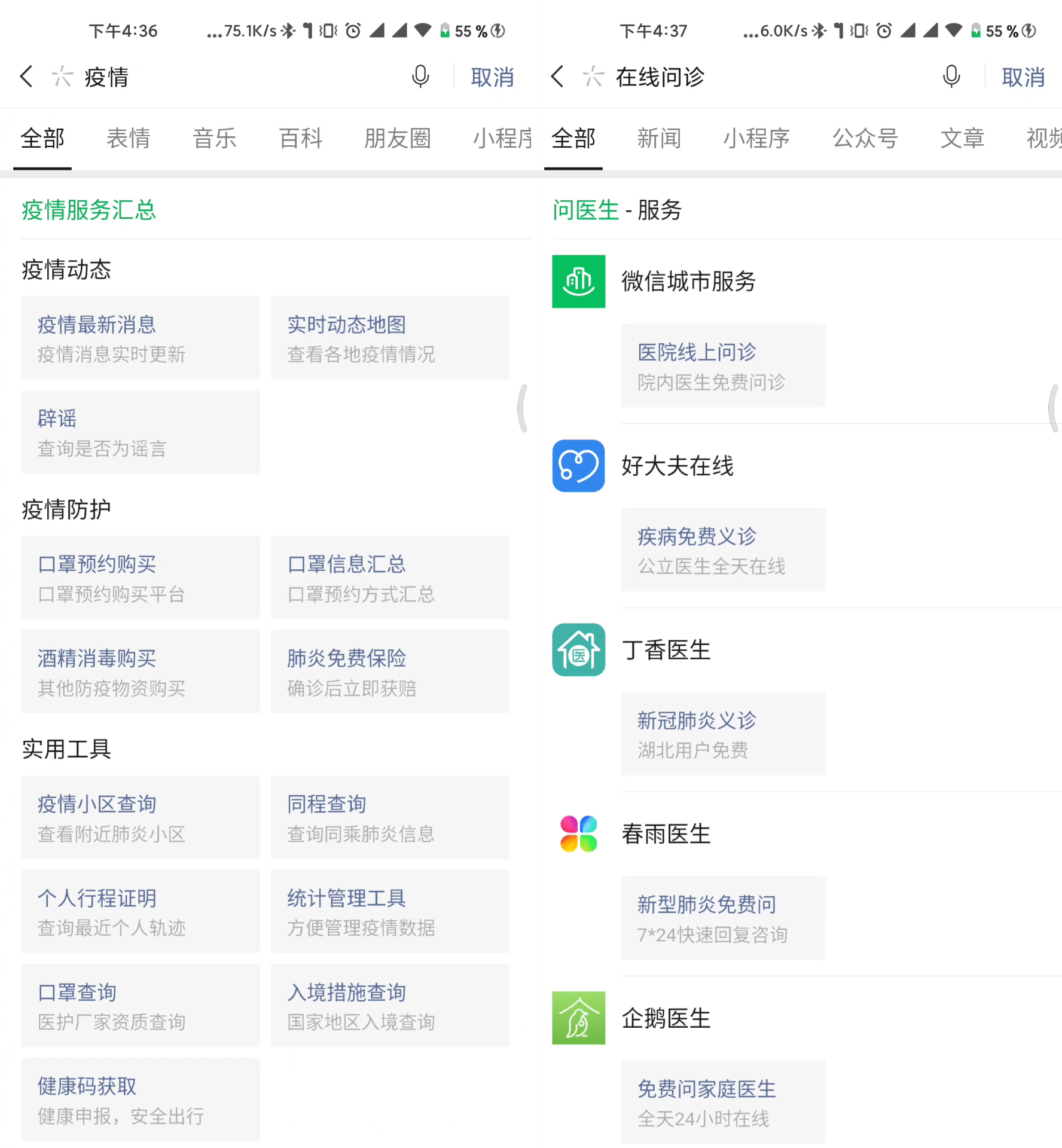This screenshot has width=1062, height=1148.
Task: Open the 好大夫在线 blue heart icon
Action: coord(578,466)
